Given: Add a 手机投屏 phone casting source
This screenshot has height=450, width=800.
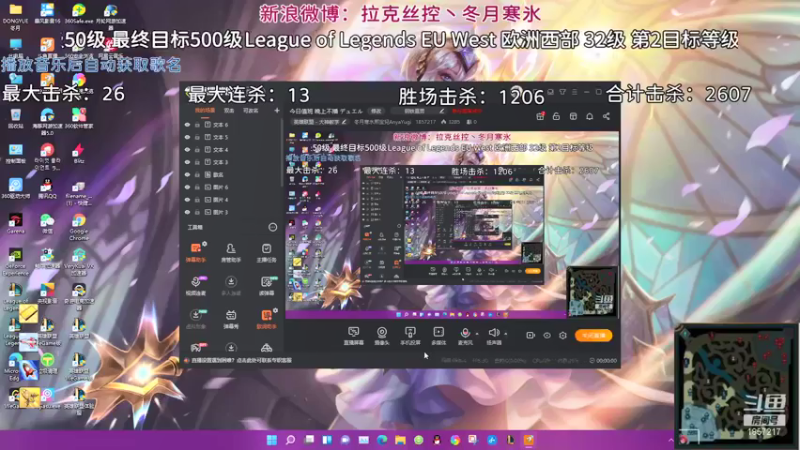Looking at the screenshot, I should coord(410,336).
